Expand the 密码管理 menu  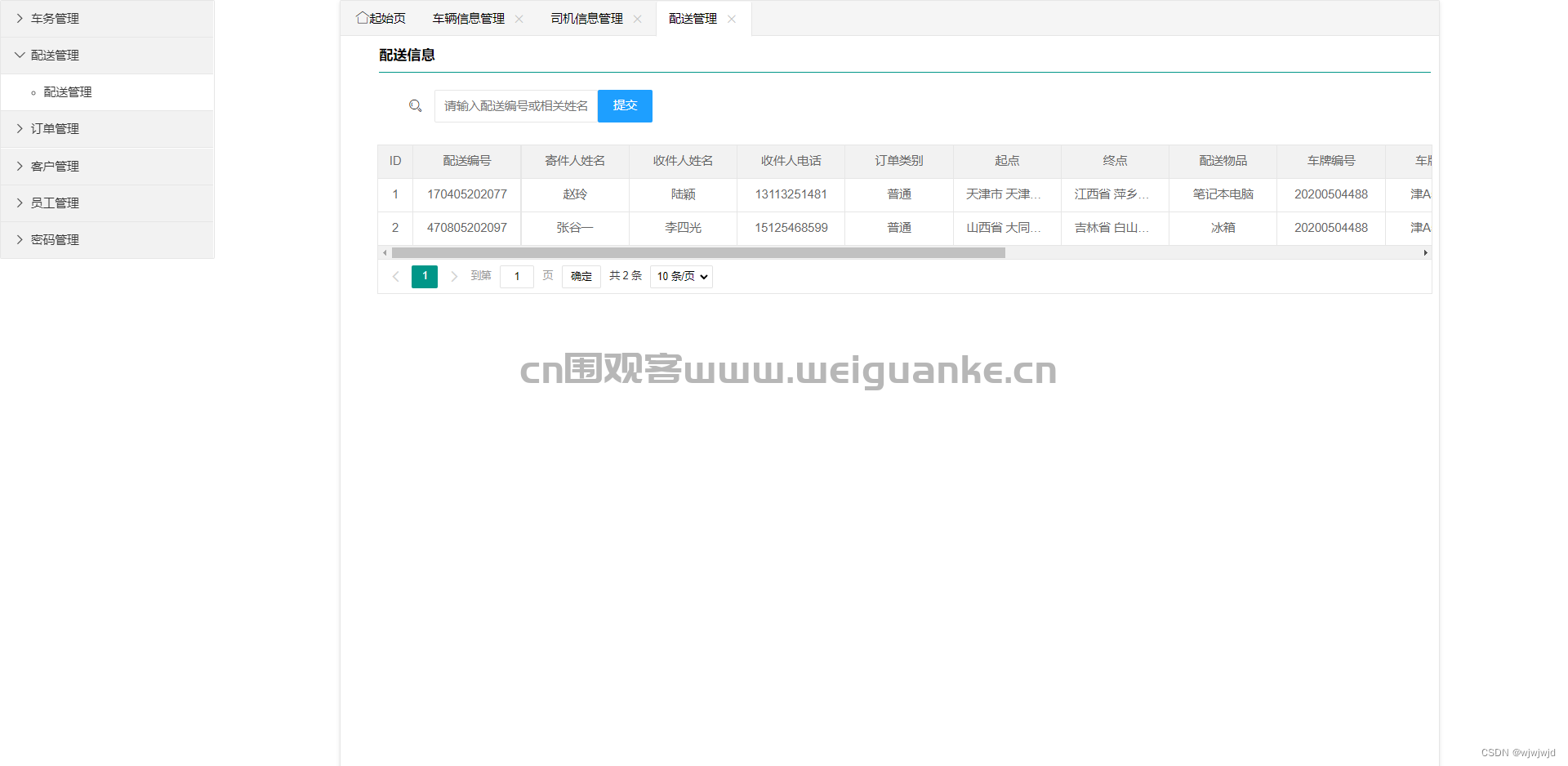[107, 240]
